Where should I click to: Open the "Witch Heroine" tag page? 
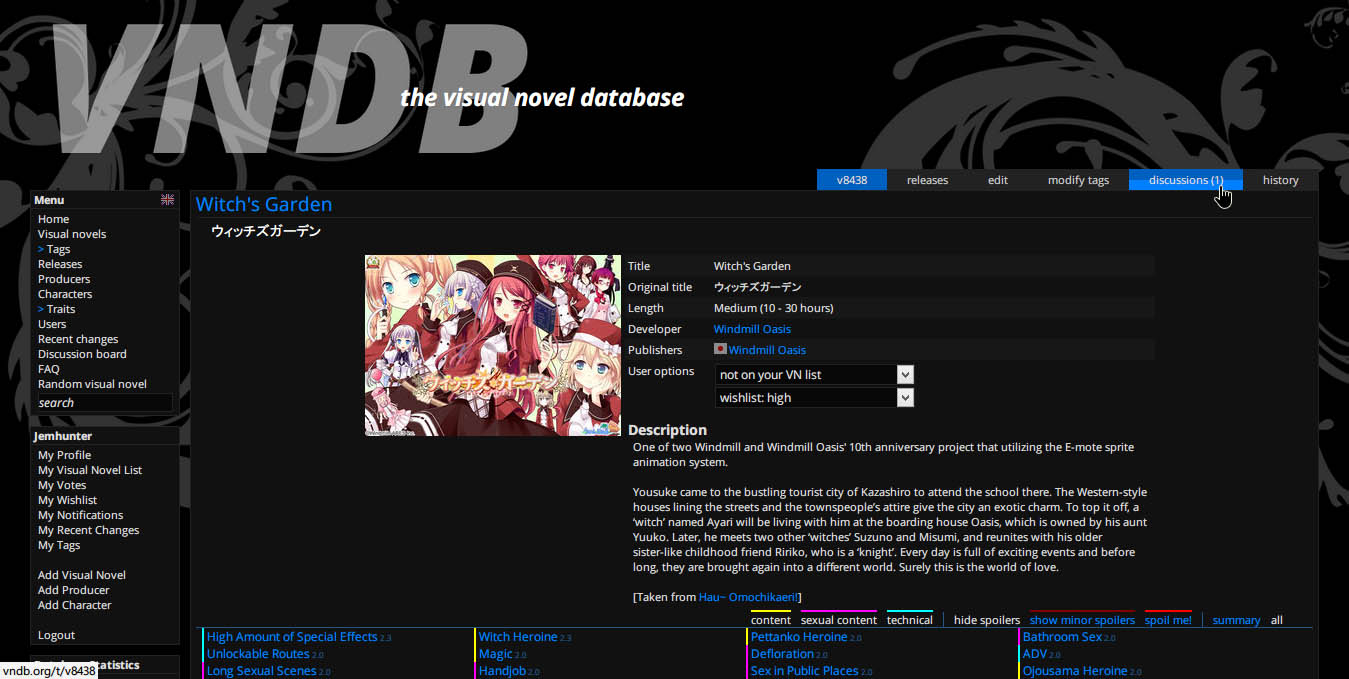click(518, 636)
